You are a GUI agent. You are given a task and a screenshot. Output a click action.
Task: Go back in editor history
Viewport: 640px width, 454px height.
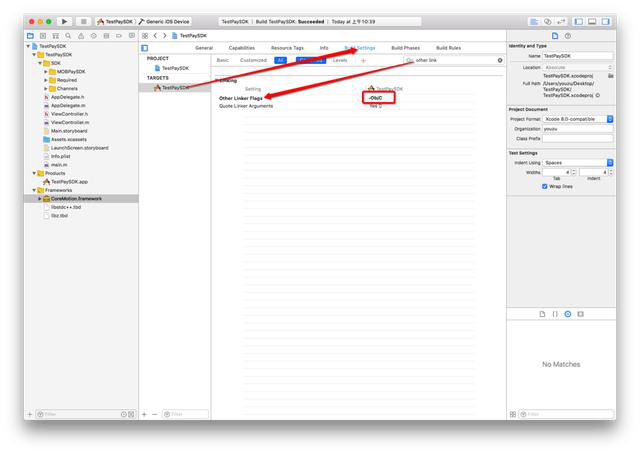[x=156, y=36]
